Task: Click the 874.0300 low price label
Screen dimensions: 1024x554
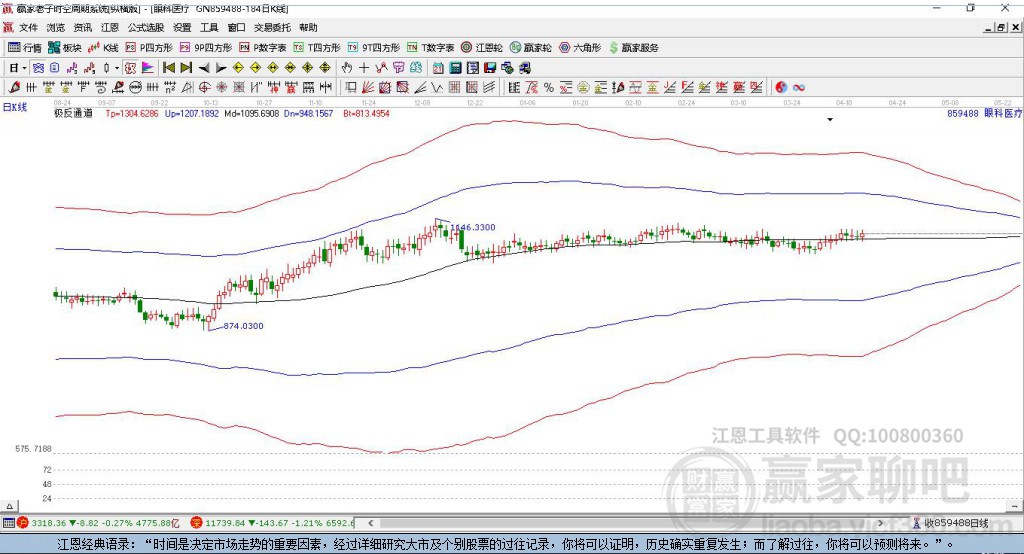Action: (x=244, y=326)
